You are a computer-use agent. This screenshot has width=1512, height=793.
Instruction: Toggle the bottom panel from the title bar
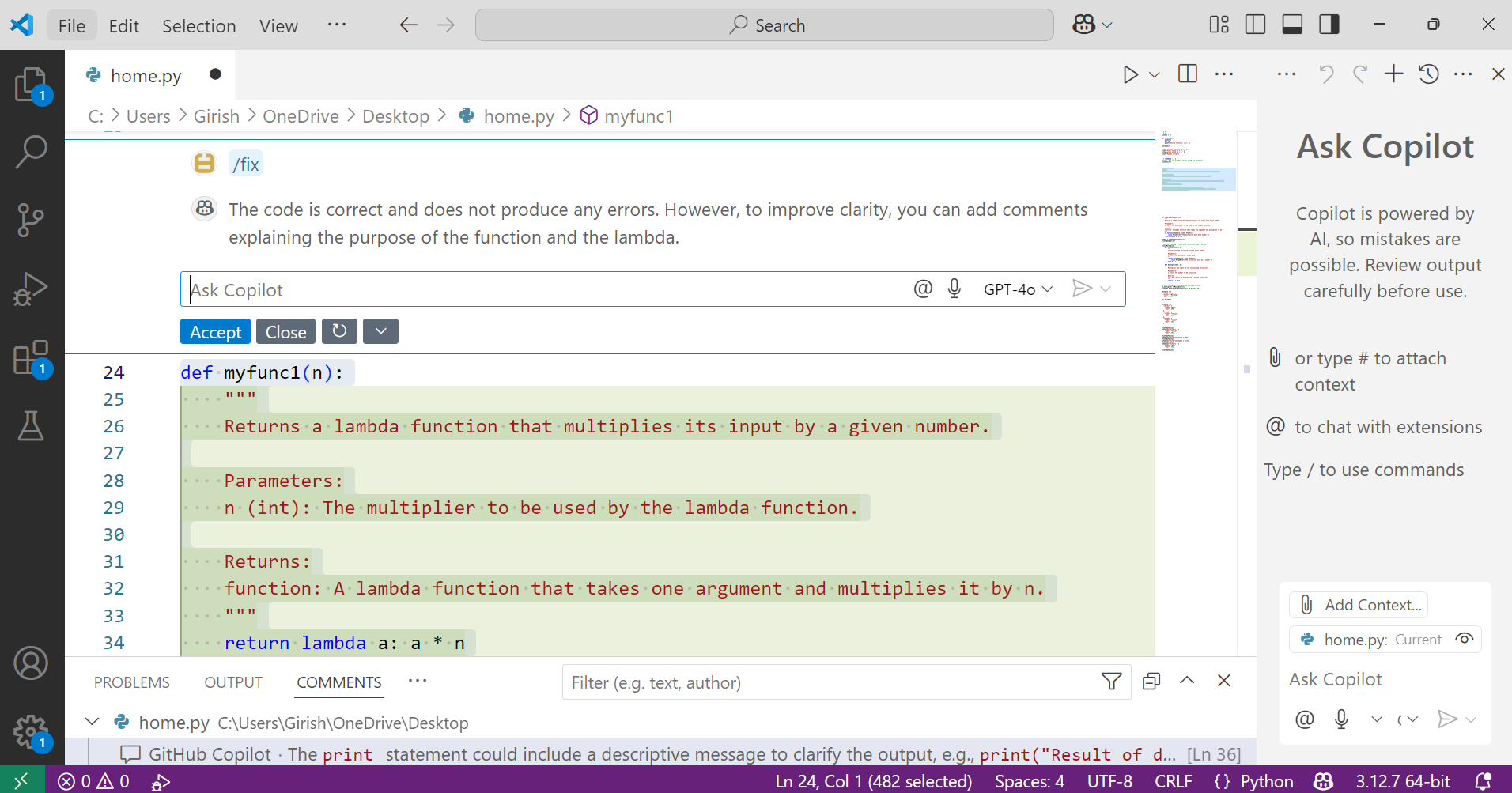[1291, 25]
